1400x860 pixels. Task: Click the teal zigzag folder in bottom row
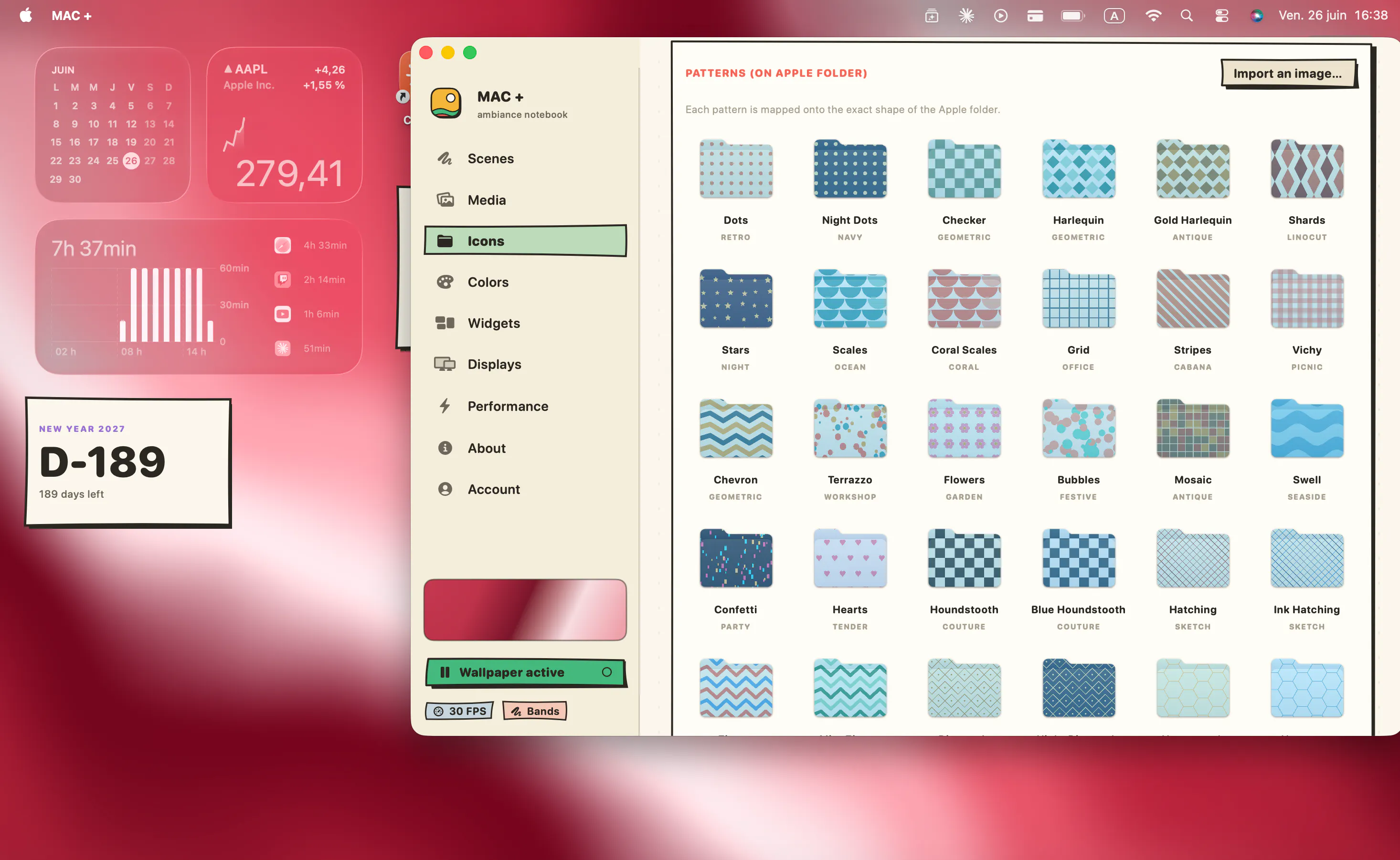click(x=849, y=688)
